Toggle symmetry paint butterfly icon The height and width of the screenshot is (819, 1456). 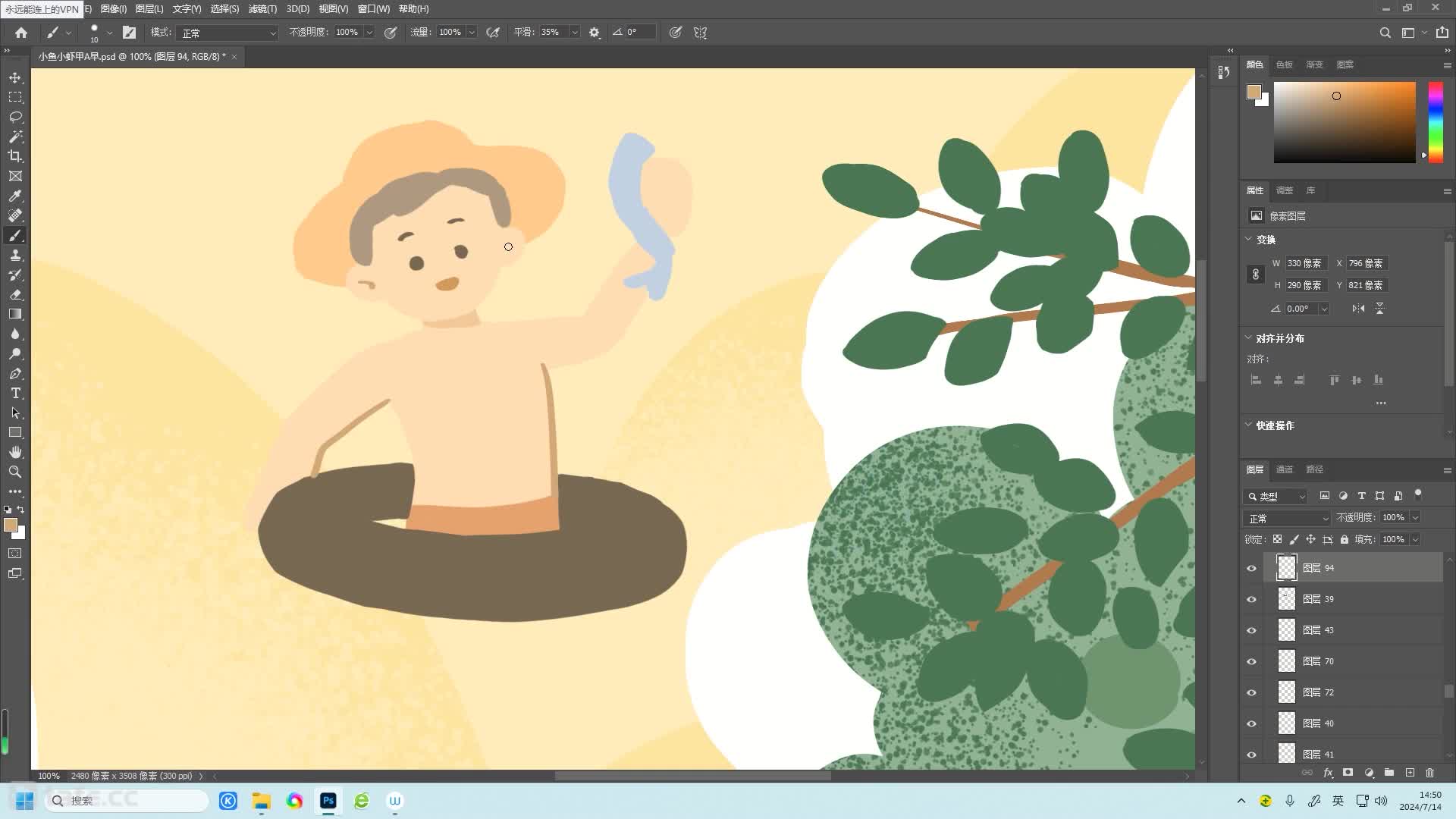(700, 33)
